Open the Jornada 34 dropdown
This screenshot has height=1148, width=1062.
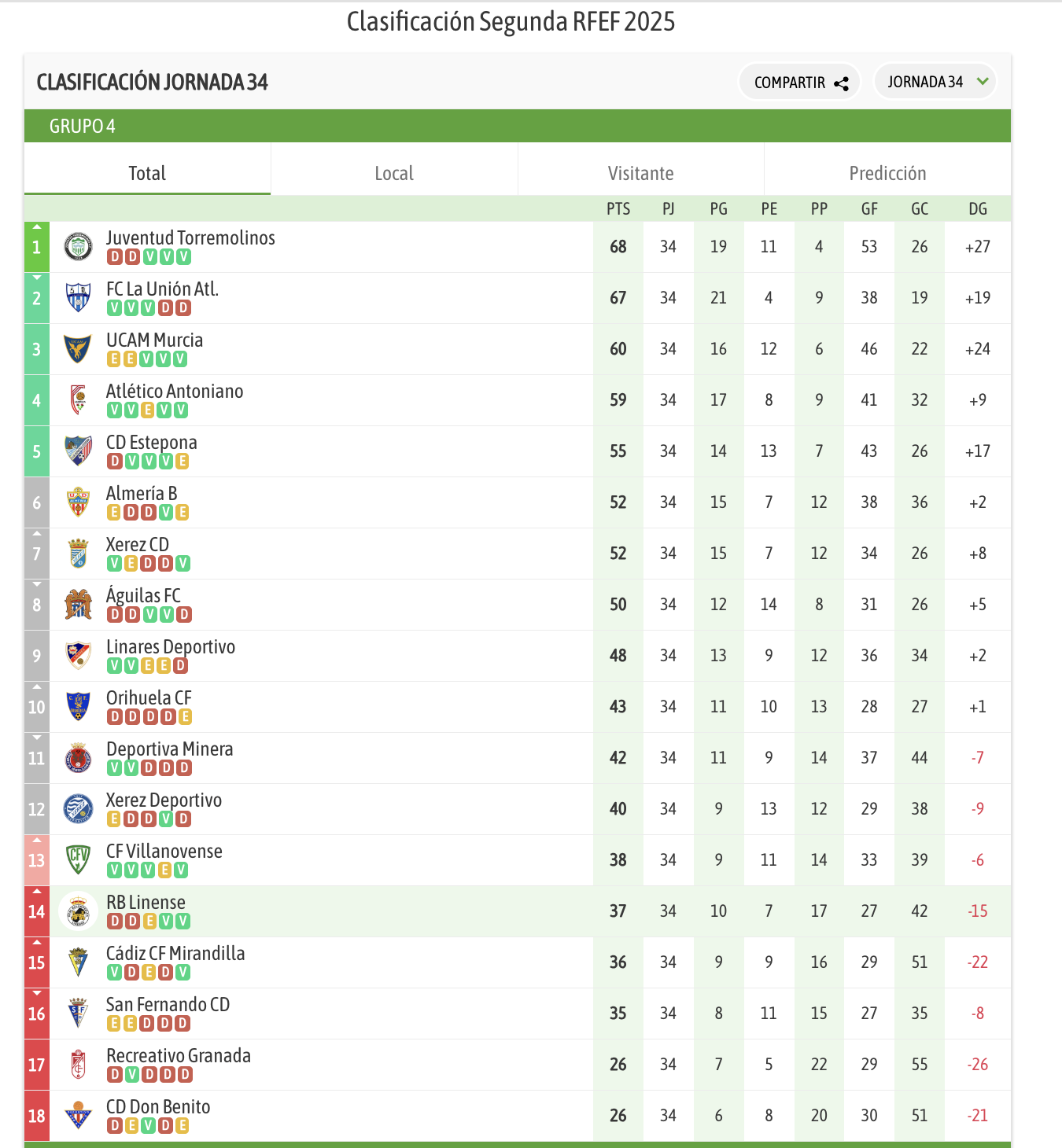tap(935, 82)
